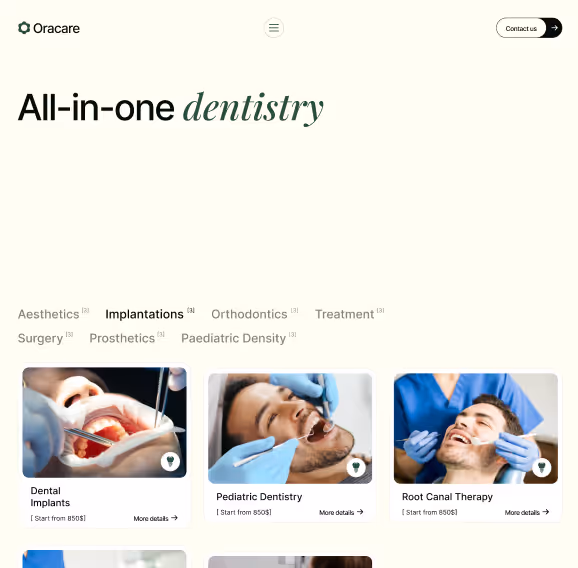Click tooth icon on Pediatric Dentistry image
578x568 pixels.
(x=356, y=467)
